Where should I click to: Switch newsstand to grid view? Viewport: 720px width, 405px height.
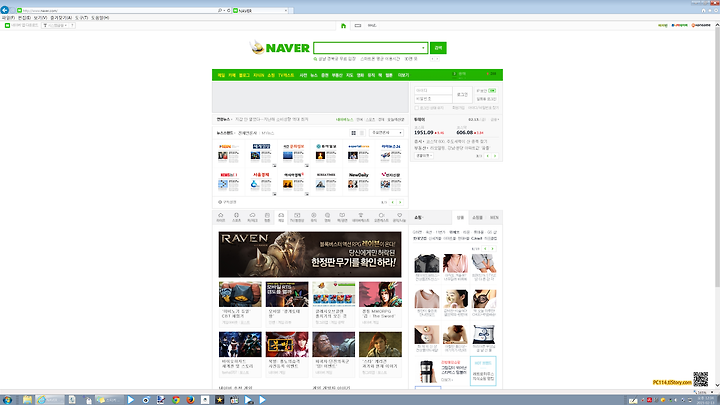[354, 133]
